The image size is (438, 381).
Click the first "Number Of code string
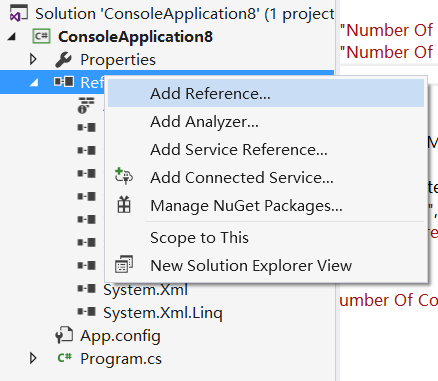pos(386,30)
